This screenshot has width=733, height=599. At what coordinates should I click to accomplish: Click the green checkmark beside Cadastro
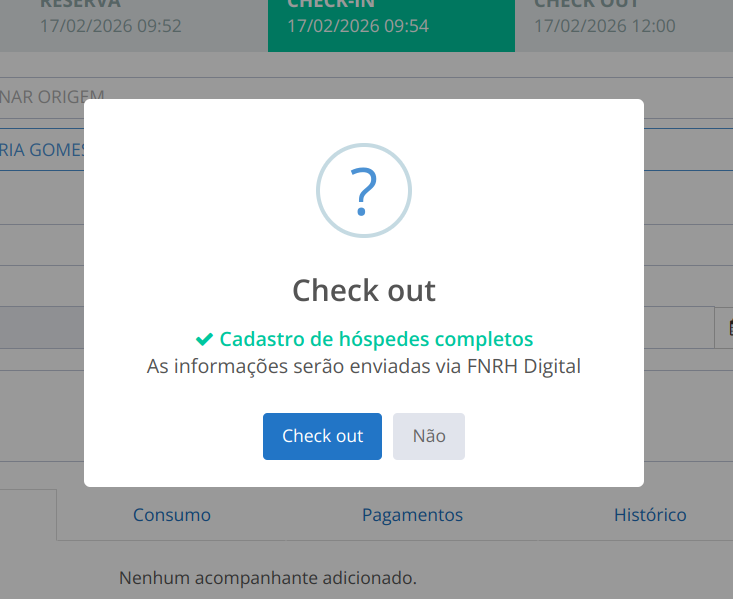[x=204, y=339]
